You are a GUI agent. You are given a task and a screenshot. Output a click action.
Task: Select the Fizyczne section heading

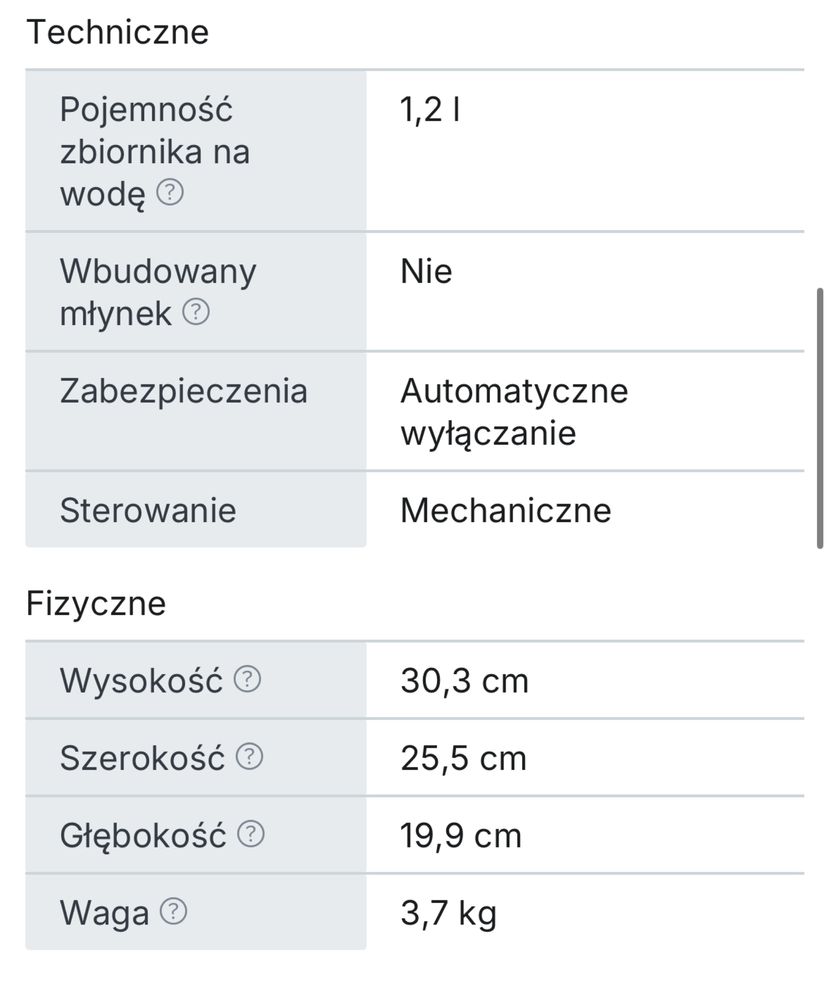coord(96,603)
